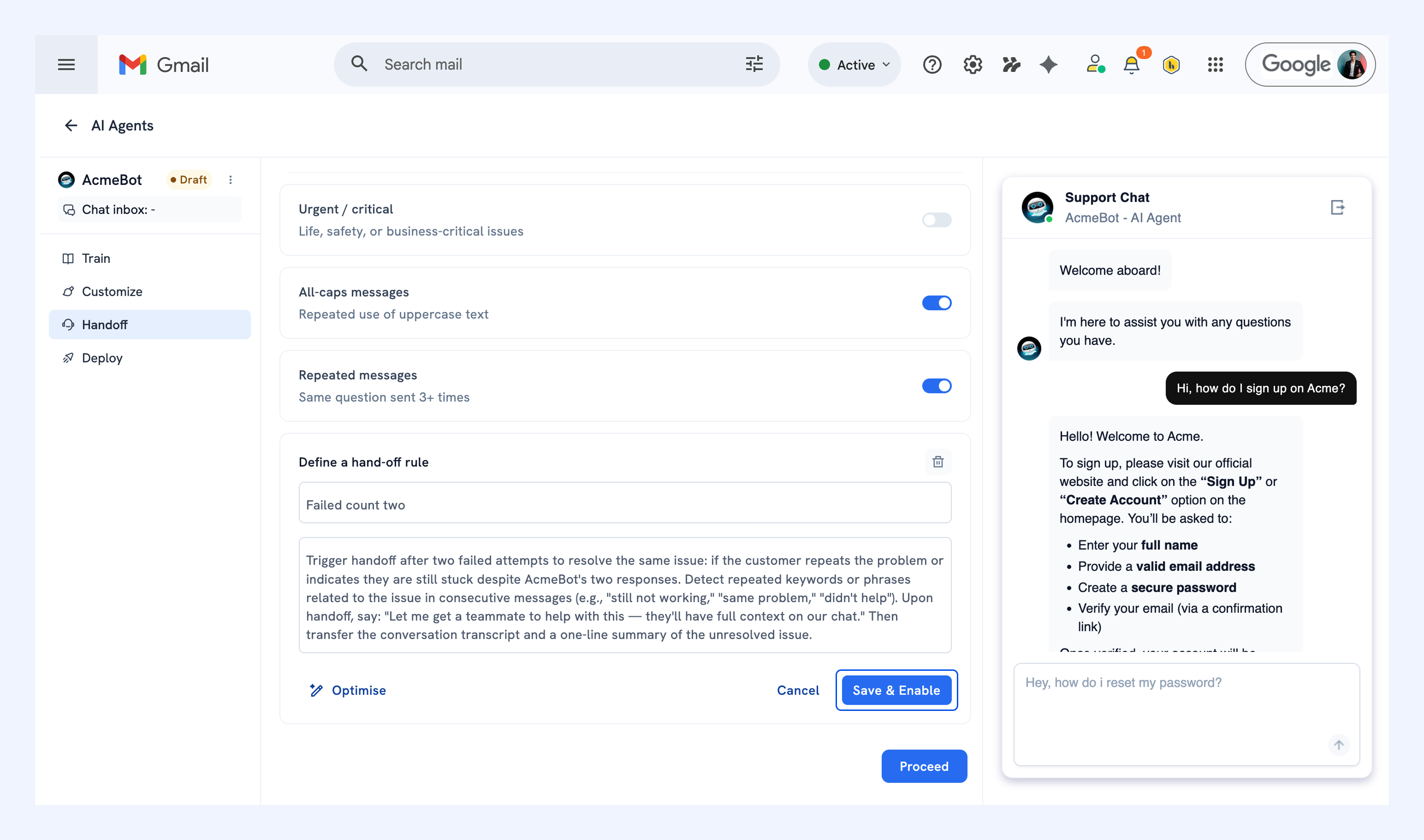This screenshot has height=840, width=1424.
Task: Expand the Active status dropdown
Action: pos(854,65)
